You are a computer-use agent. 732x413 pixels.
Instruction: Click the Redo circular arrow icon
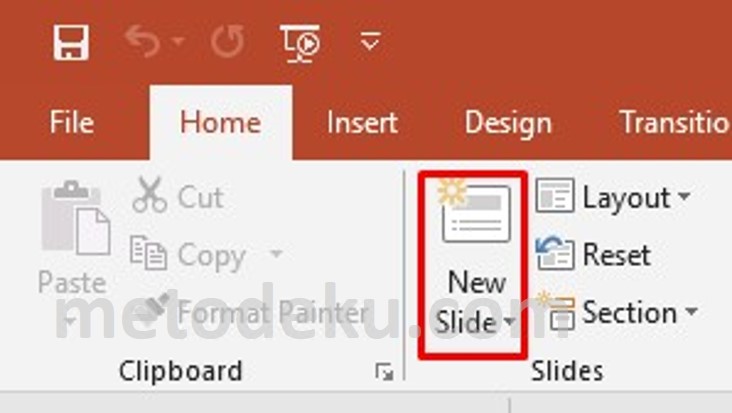228,42
